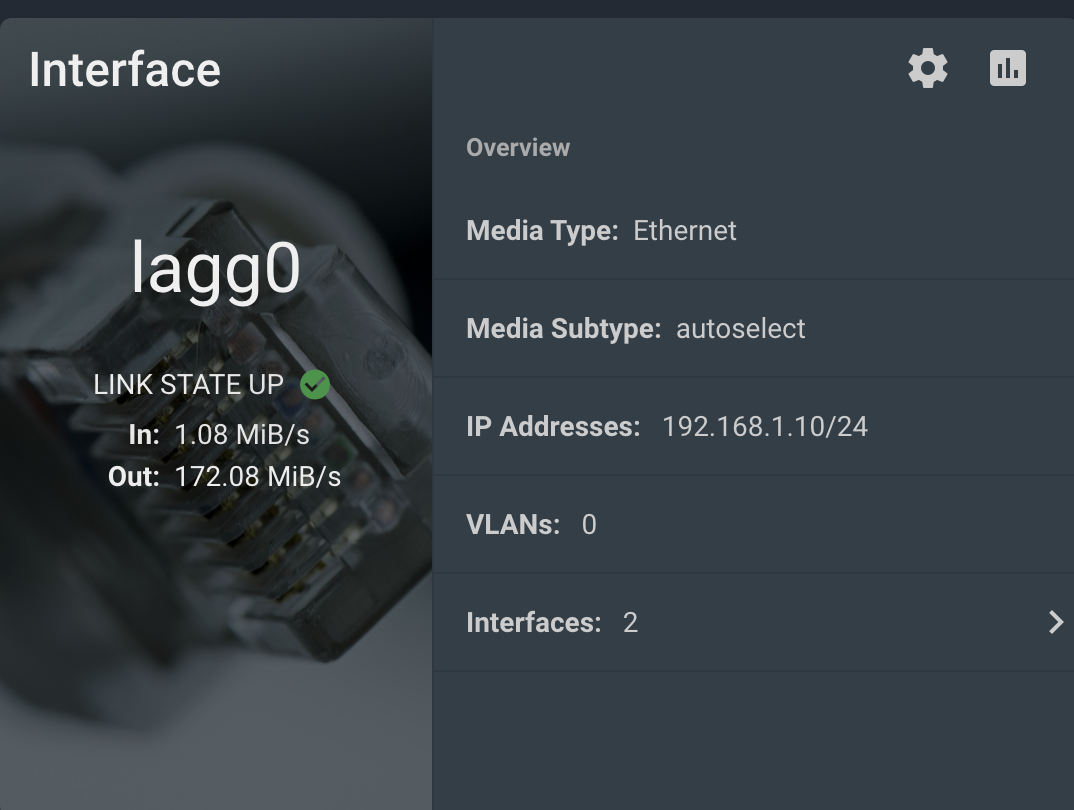Select the VLANs count row
Image resolution: width=1074 pixels, height=810 pixels.
click(x=753, y=524)
